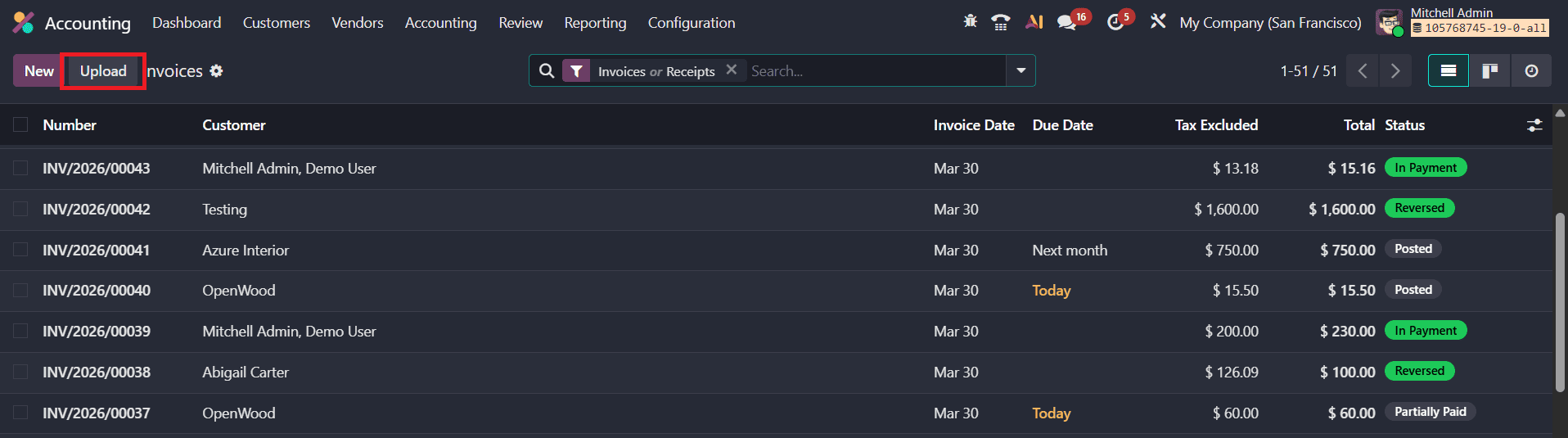The image size is (1568, 438).
Task: Open the Customers menu
Action: coord(277,23)
